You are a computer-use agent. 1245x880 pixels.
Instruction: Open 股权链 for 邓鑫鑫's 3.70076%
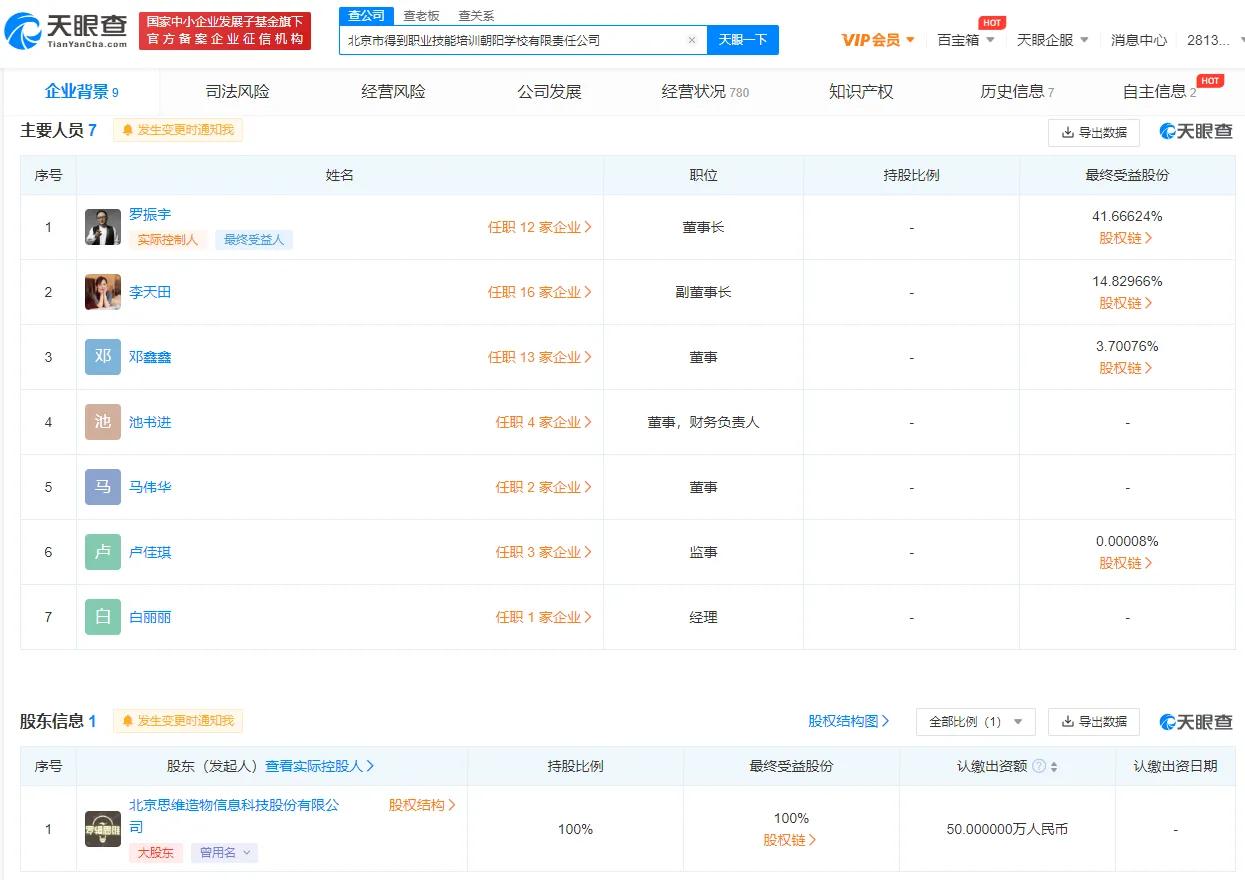pos(1126,368)
